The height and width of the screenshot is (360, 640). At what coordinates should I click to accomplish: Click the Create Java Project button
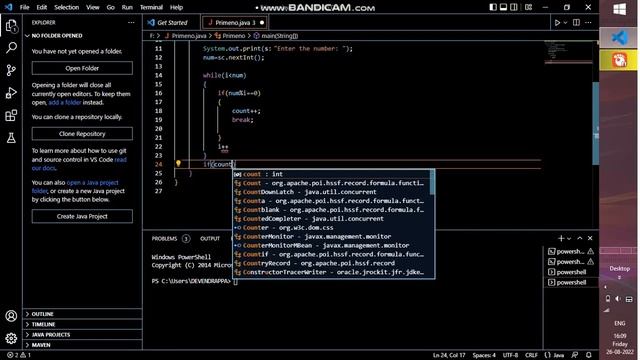coord(82,216)
